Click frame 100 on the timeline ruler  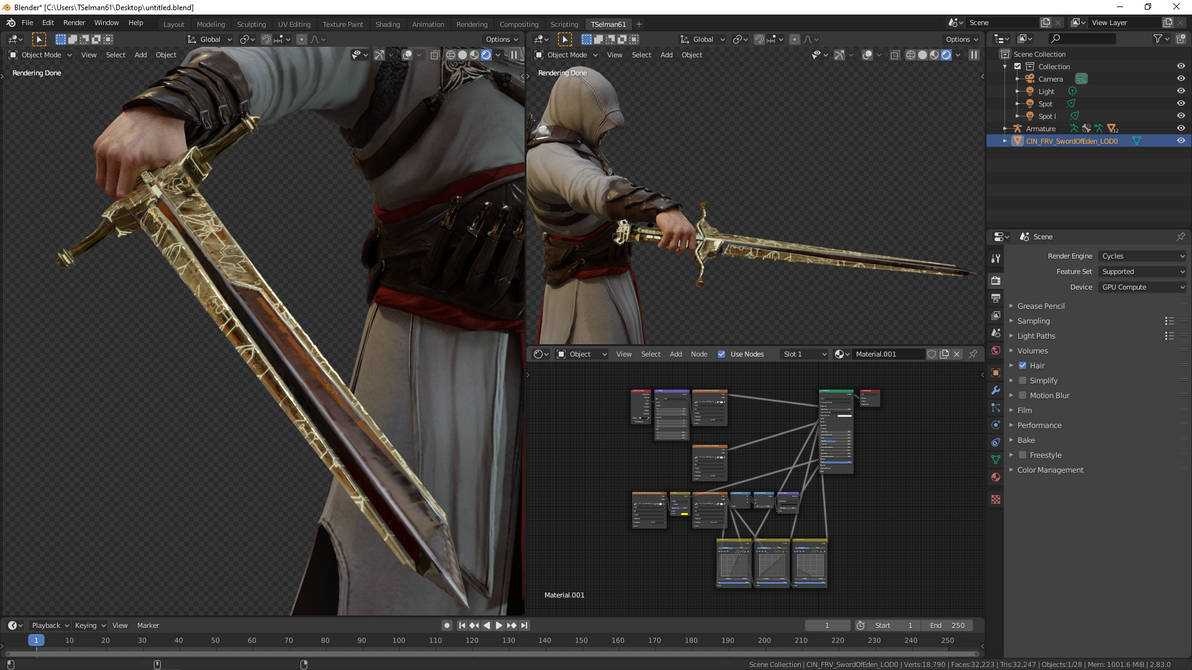[x=398, y=640]
